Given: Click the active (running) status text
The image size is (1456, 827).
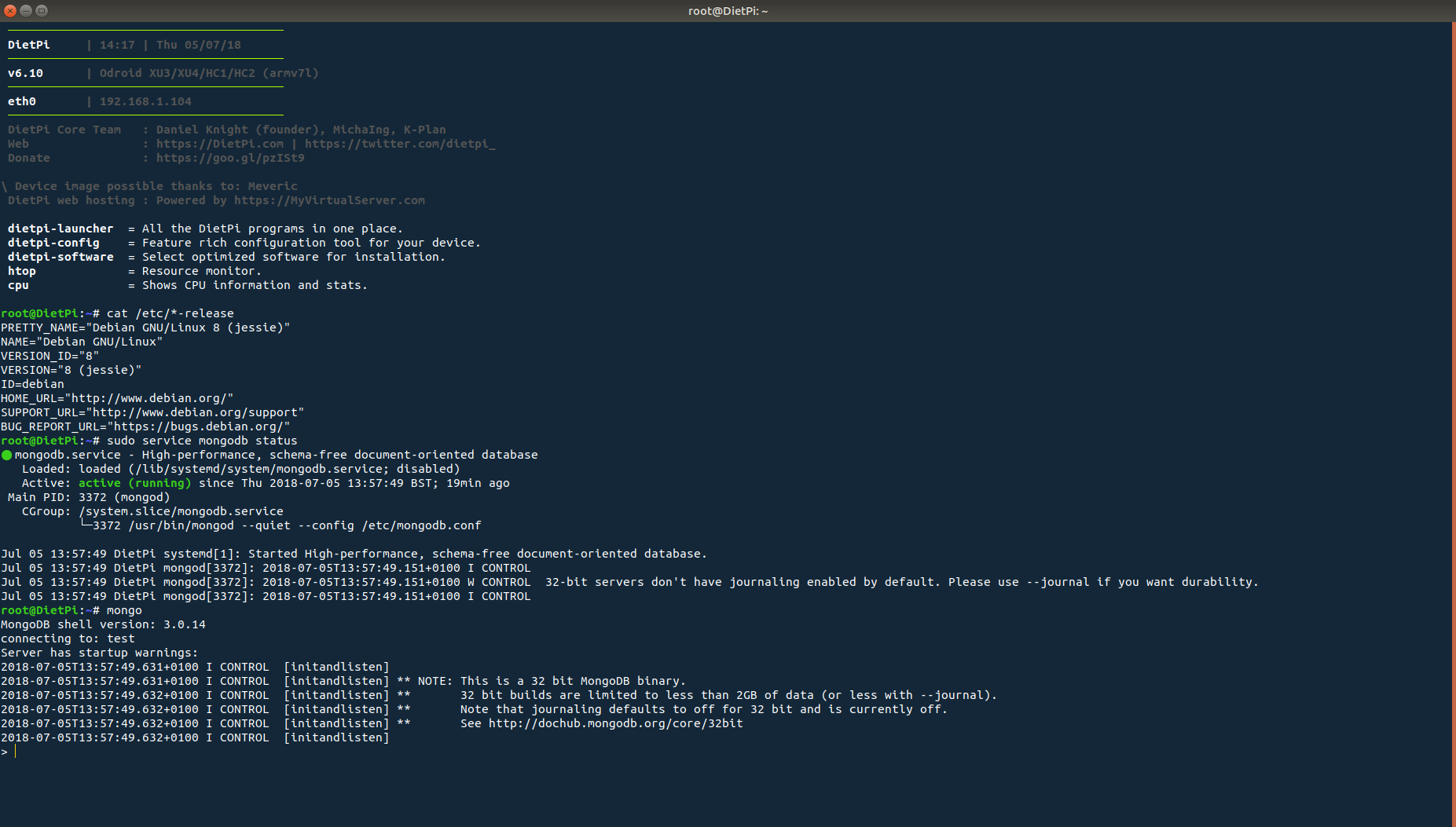Looking at the screenshot, I should tap(134, 482).
